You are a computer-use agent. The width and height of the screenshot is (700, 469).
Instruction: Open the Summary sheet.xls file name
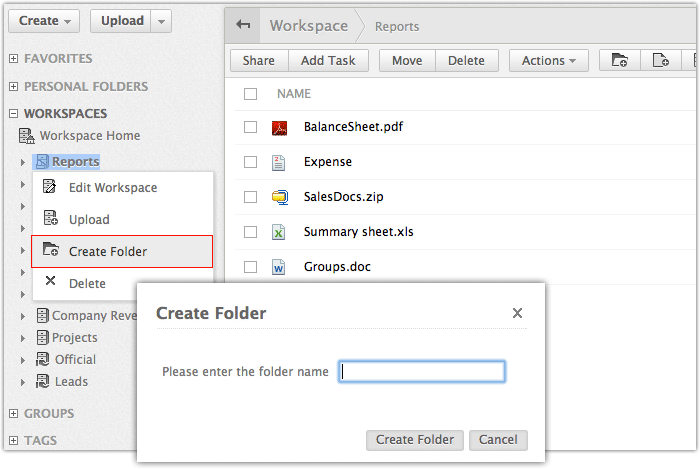coord(358,232)
